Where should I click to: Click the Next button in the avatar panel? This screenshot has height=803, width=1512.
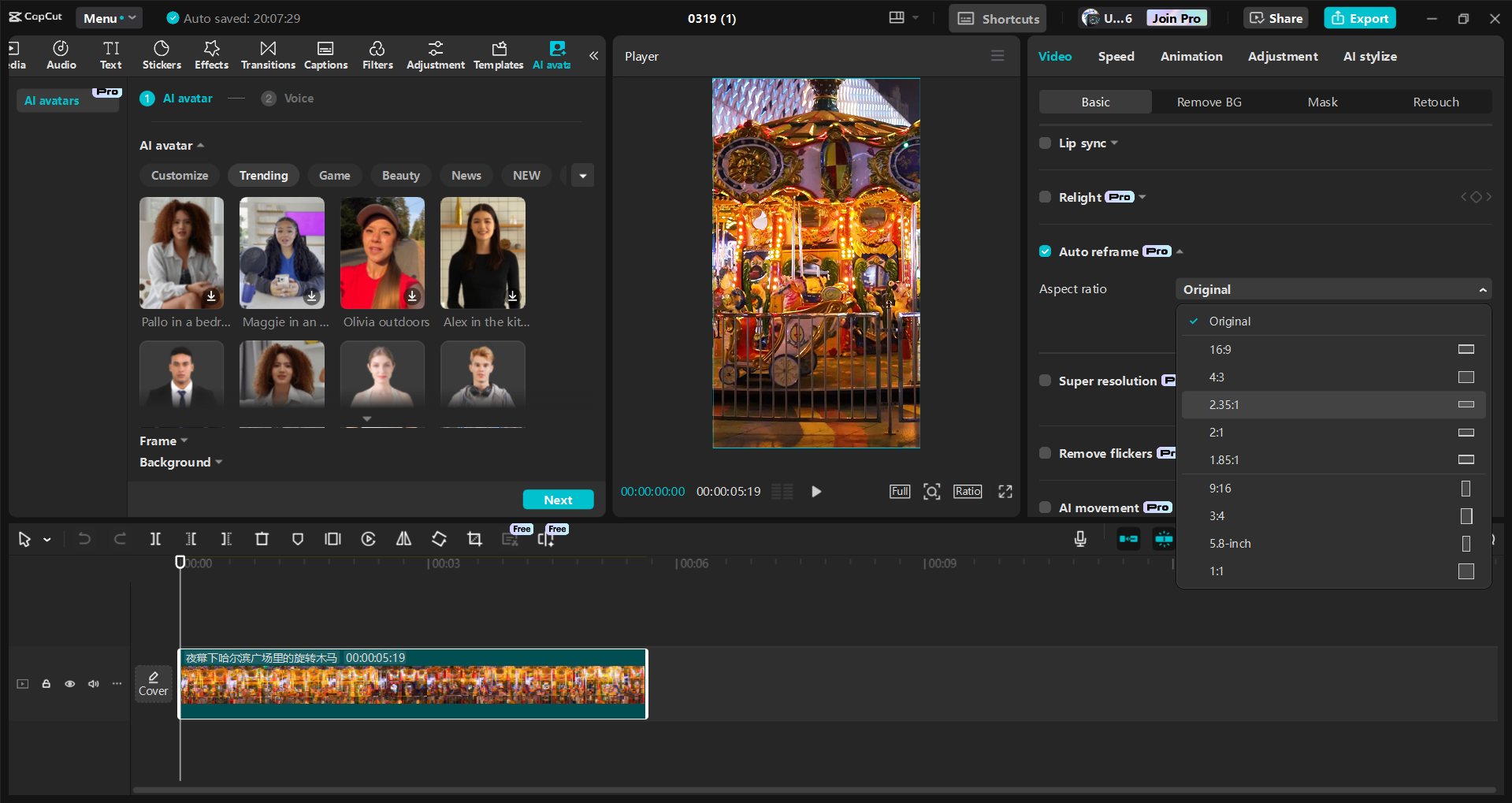pos(558,499)
